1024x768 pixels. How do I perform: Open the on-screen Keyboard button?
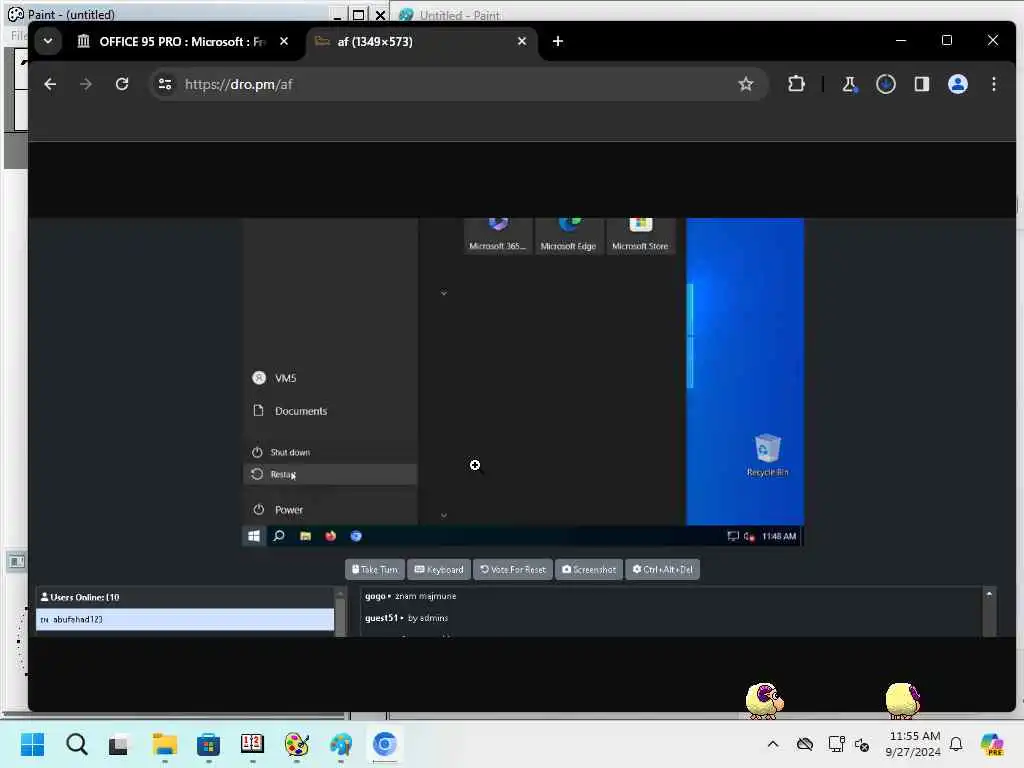coord(439,569)
